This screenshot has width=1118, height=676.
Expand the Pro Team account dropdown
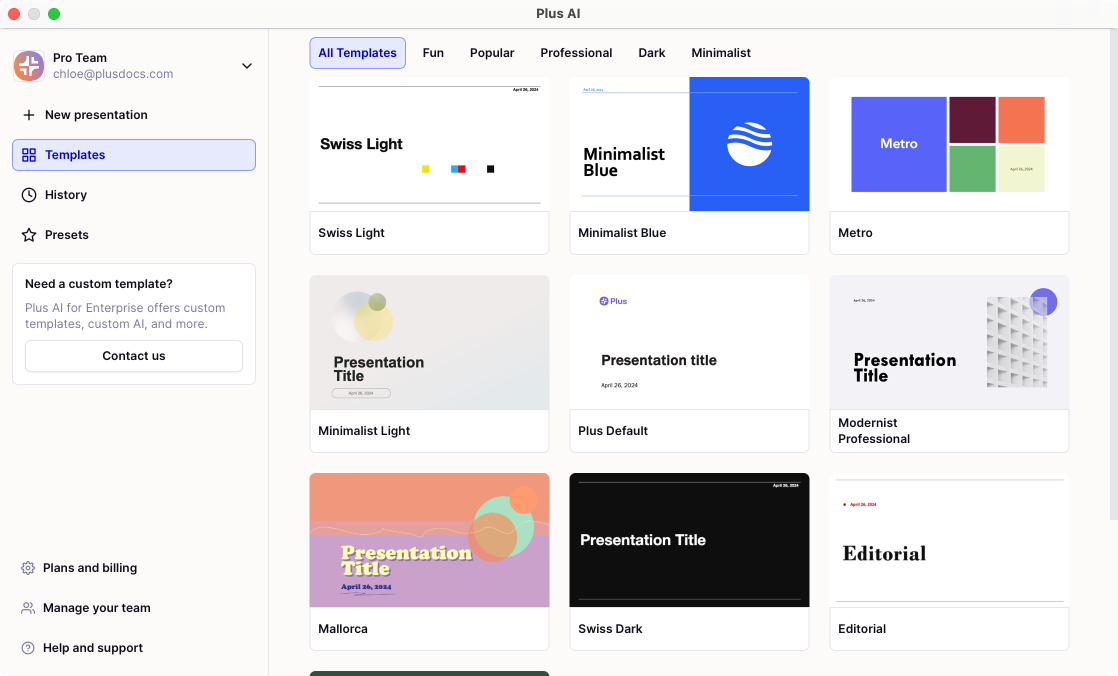coord(247,66)
